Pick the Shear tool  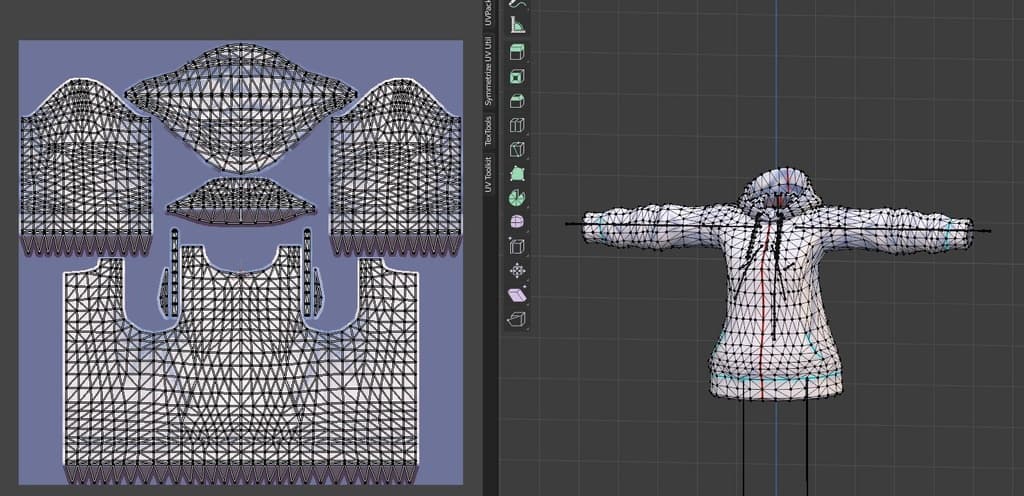(518, 295)
